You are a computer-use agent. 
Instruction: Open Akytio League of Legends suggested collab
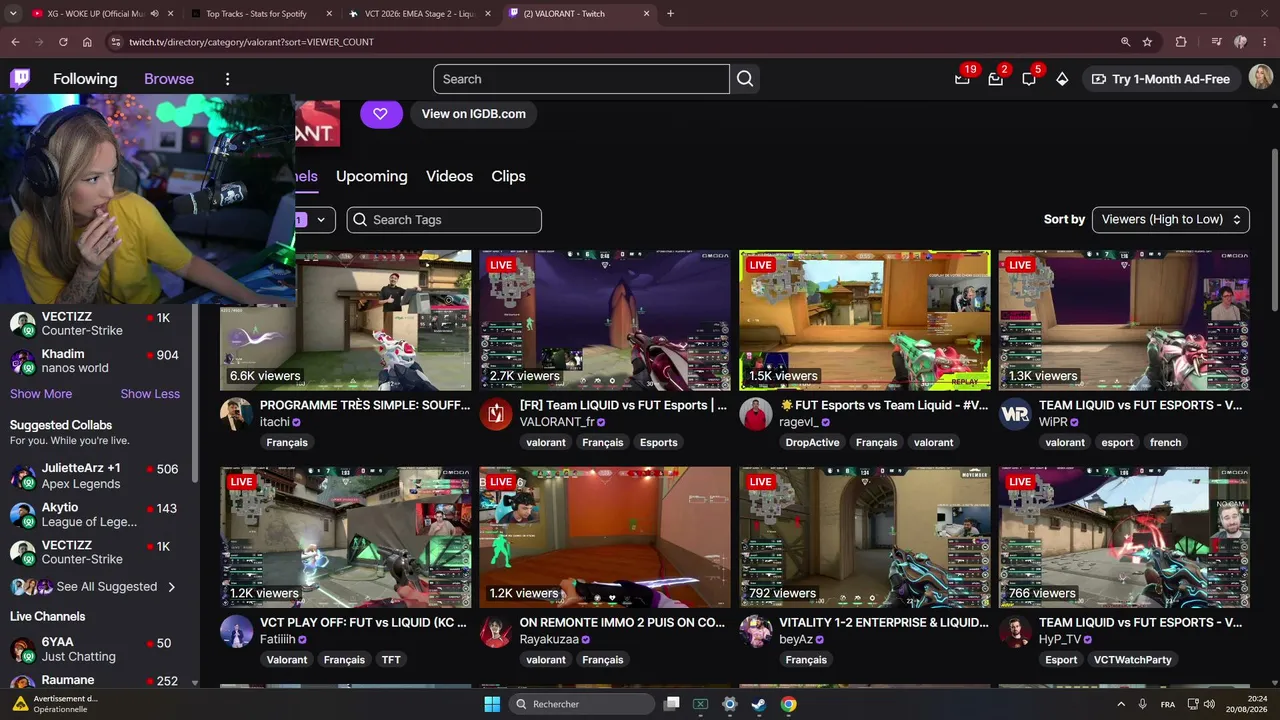tap(95, 514)
